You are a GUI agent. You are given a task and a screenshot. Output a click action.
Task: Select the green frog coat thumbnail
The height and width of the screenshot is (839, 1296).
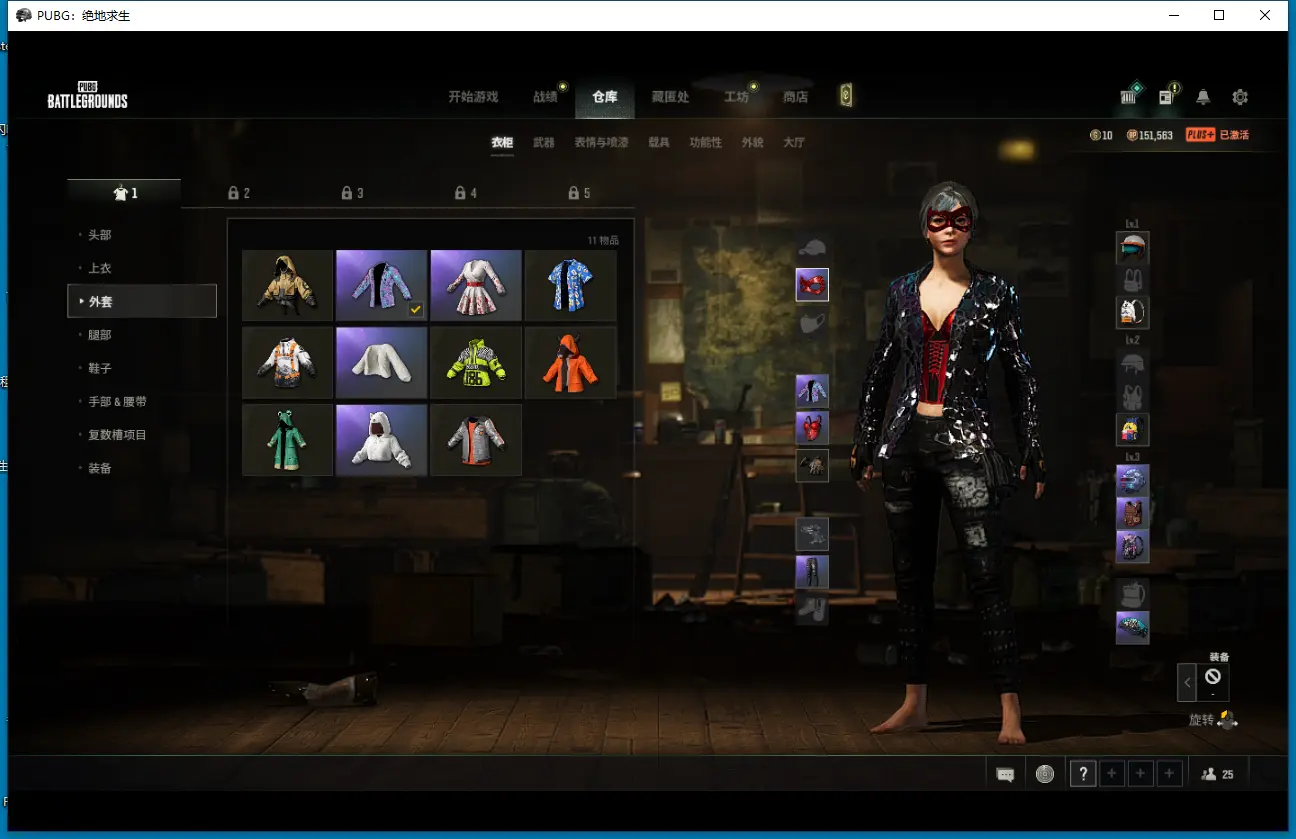coord(288,440)
